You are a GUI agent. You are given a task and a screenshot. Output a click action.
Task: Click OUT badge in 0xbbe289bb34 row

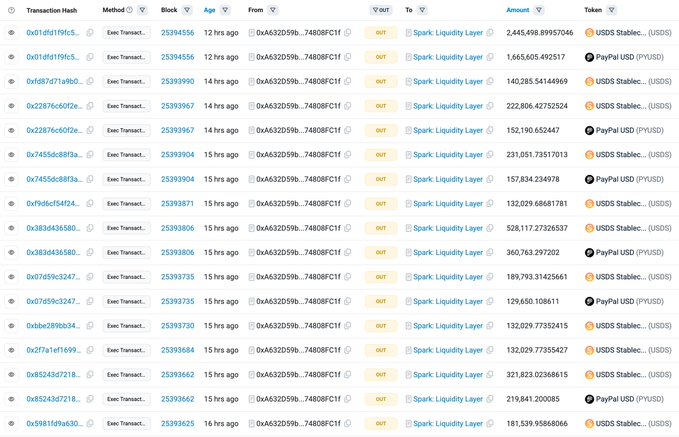point(381,326)
